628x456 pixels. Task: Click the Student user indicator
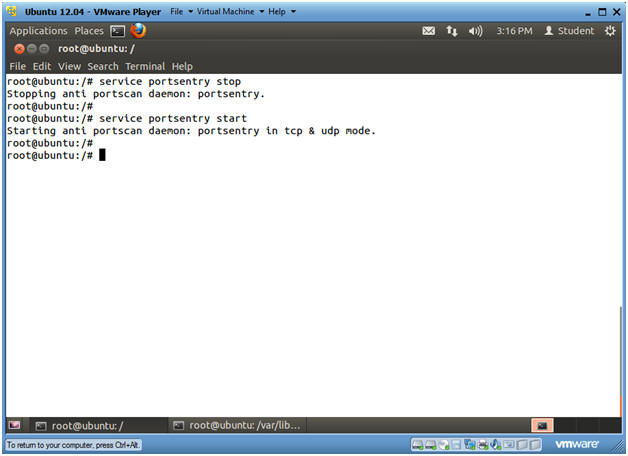pos(569,31)
